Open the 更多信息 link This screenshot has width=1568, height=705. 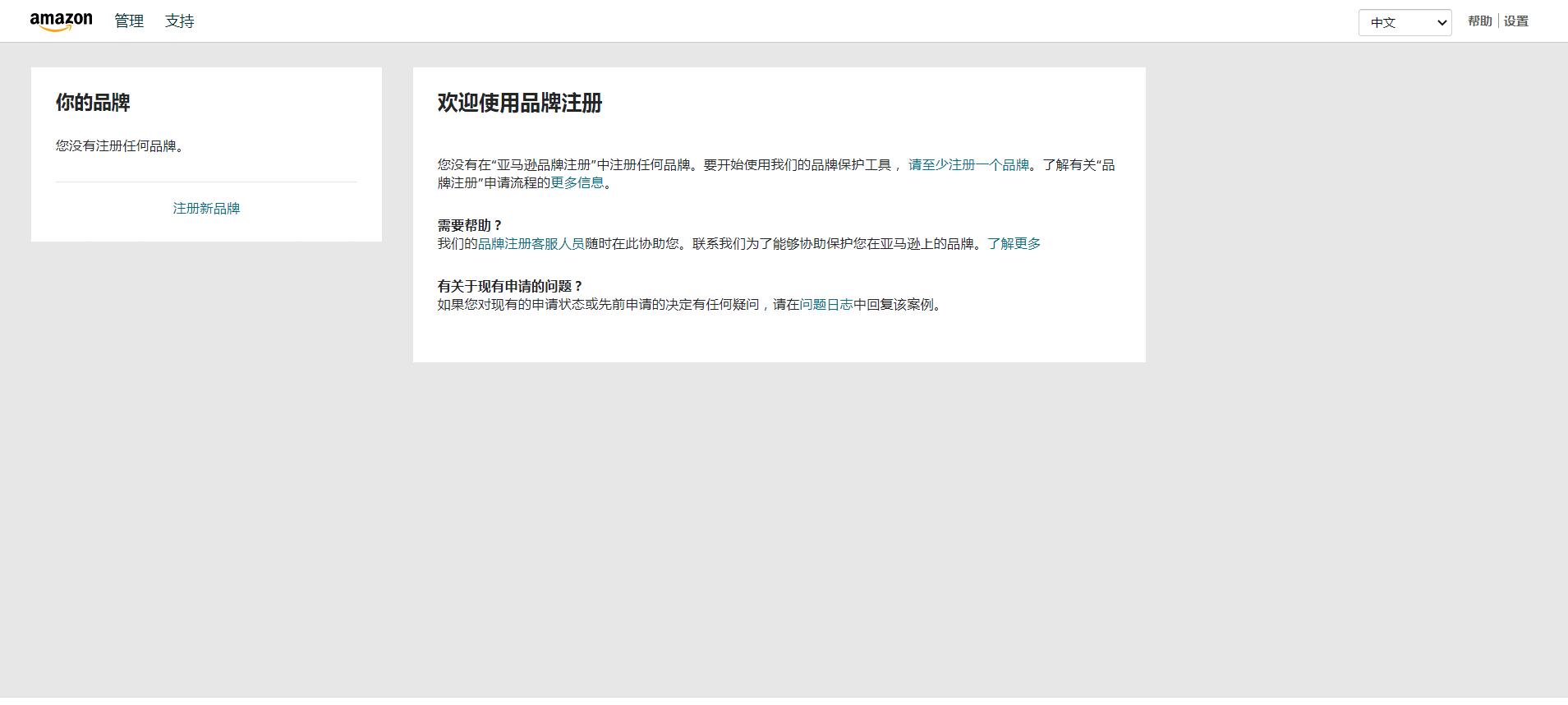(577, 183)
